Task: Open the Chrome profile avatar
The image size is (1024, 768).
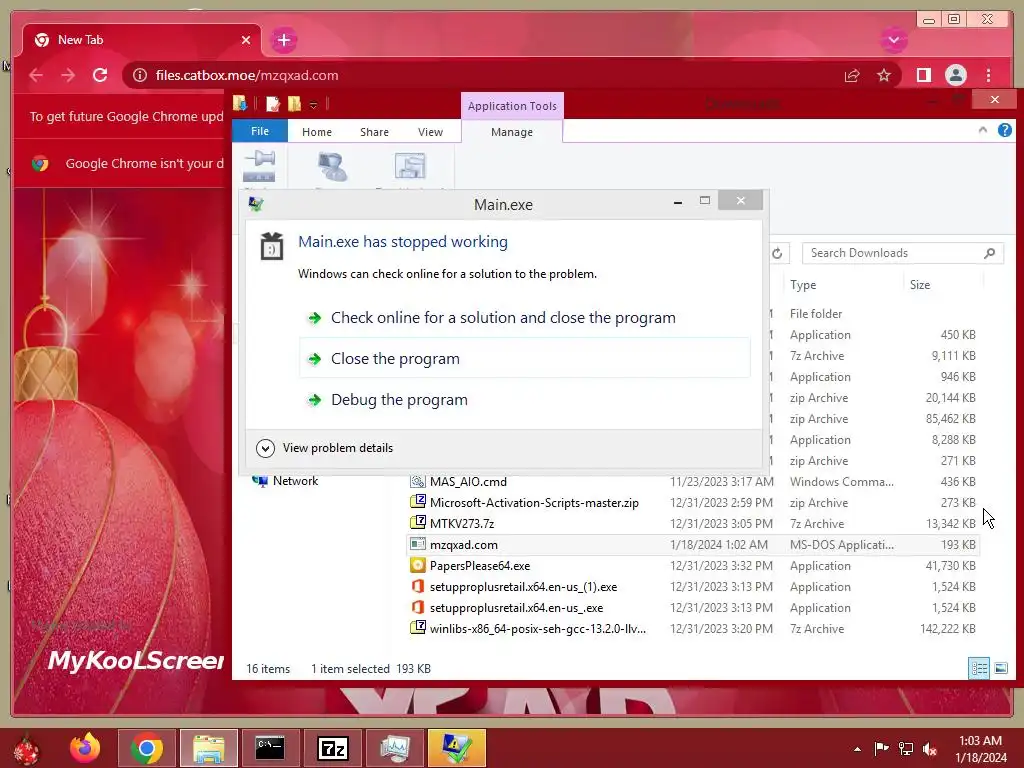Action: (x=955, y=75)
